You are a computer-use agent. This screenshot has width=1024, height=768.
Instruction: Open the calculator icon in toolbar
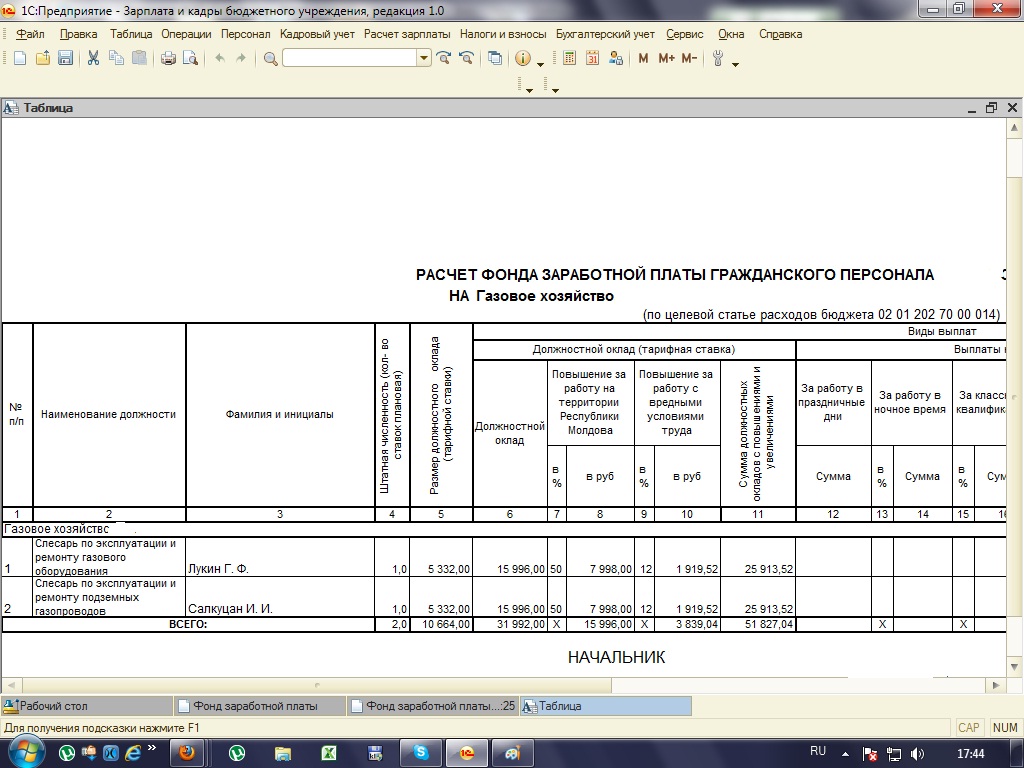click(x=570, y=58)
